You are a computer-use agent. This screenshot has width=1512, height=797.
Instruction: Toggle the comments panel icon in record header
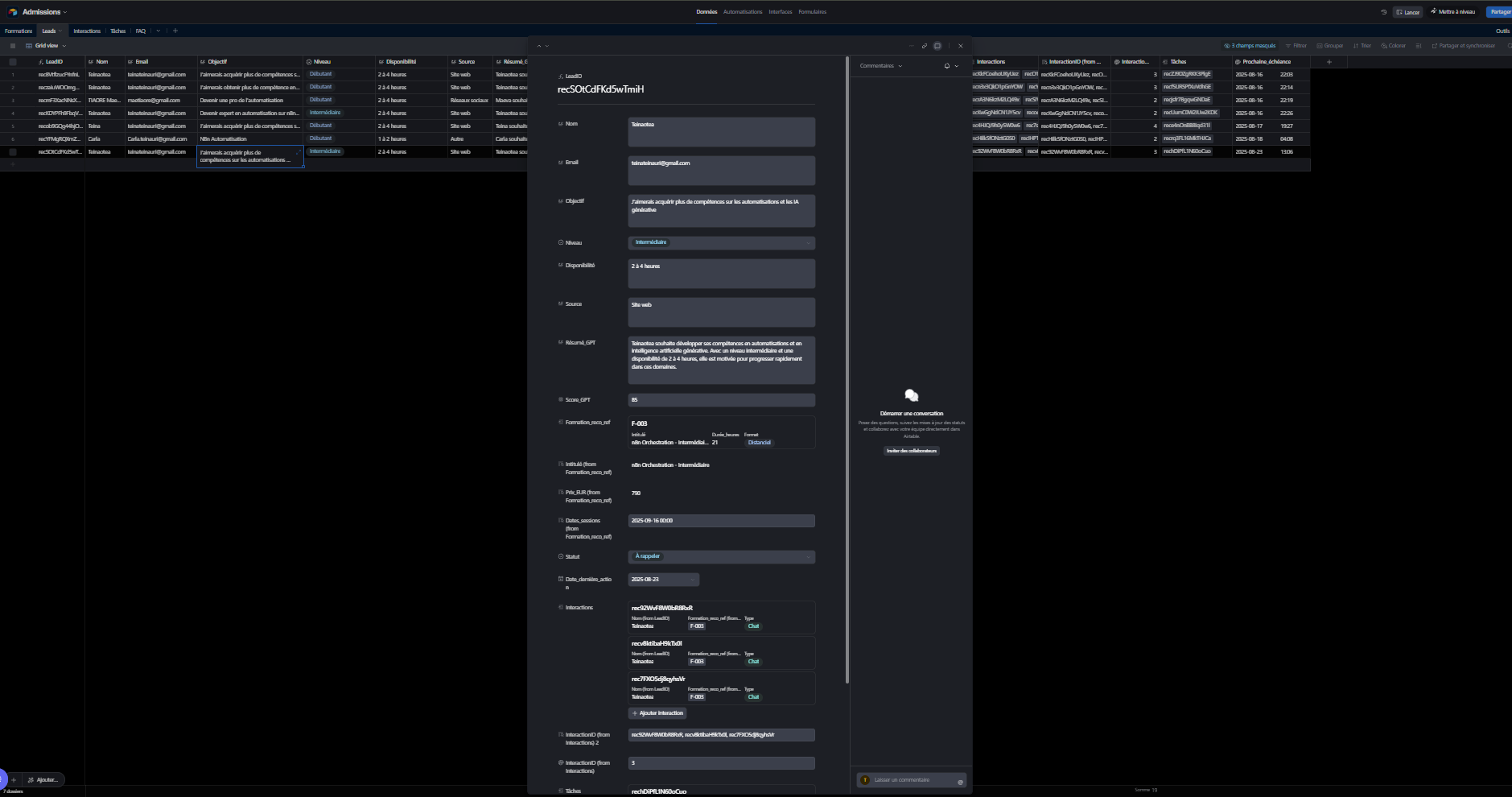click(x=937, y=46)
